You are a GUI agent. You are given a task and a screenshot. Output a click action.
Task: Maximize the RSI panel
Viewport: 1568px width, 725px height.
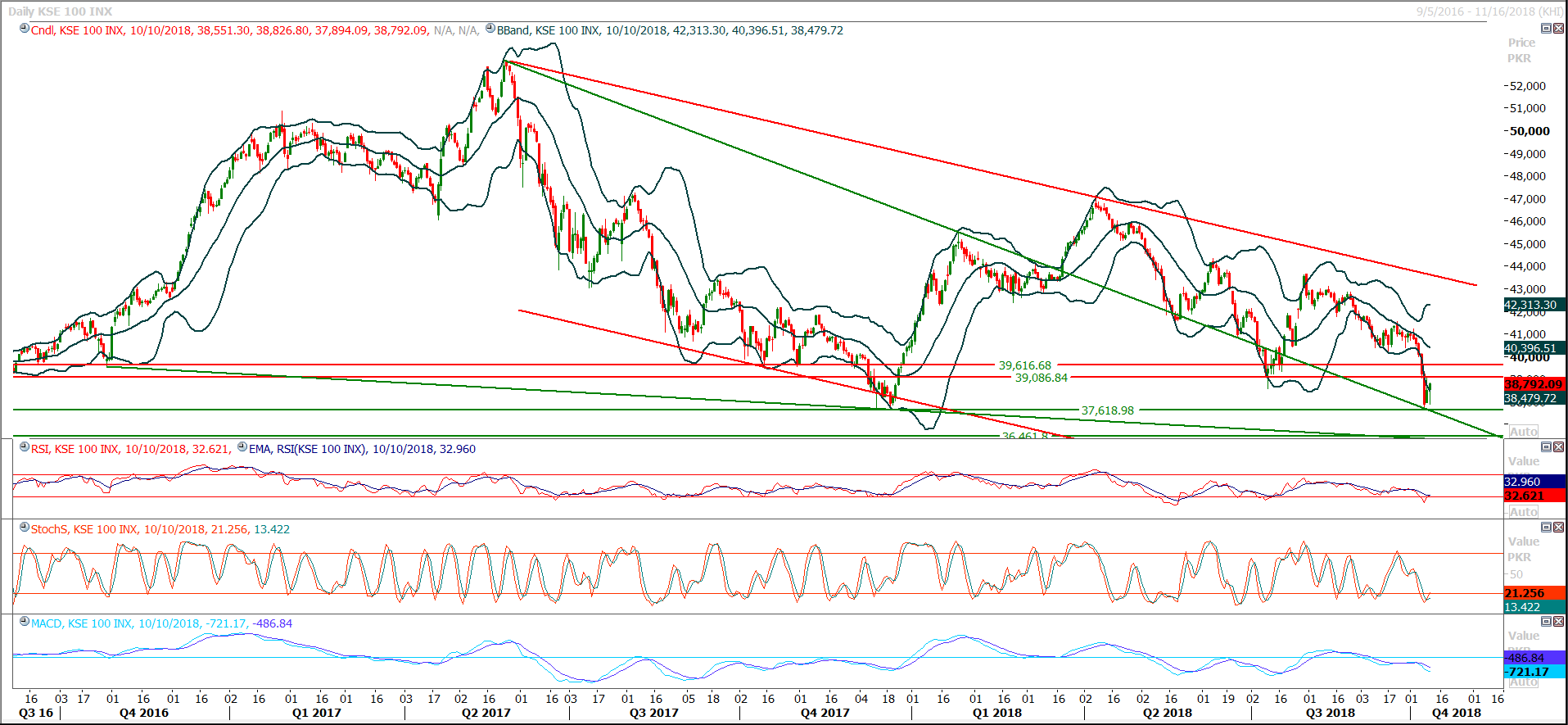pos(1546,446)
